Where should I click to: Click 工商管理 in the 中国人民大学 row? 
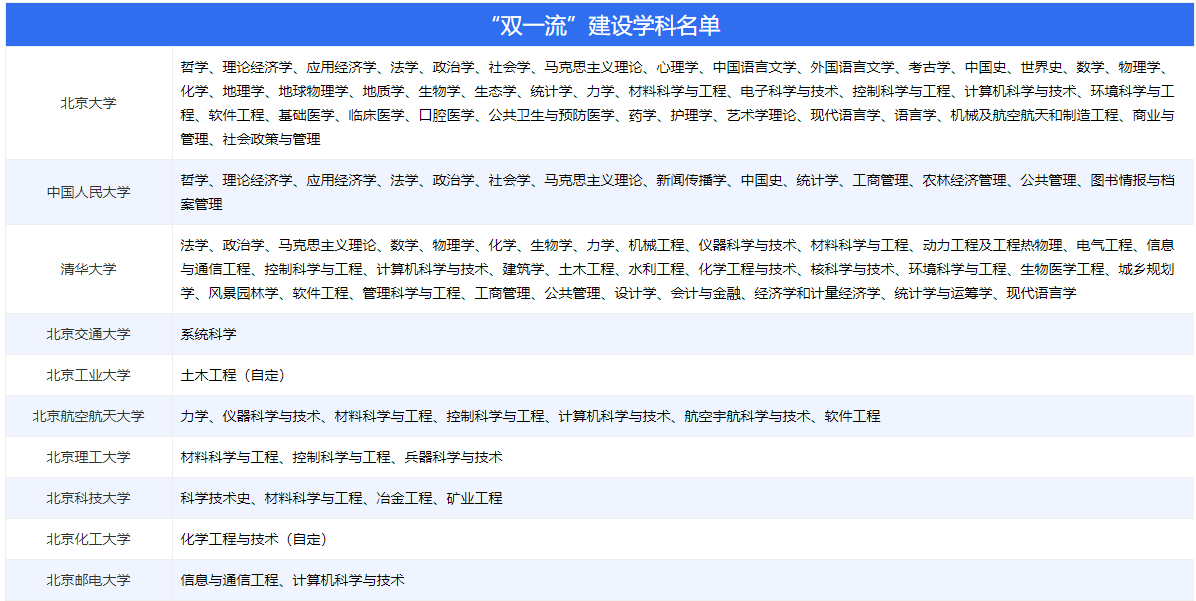(x=880, y=181)
